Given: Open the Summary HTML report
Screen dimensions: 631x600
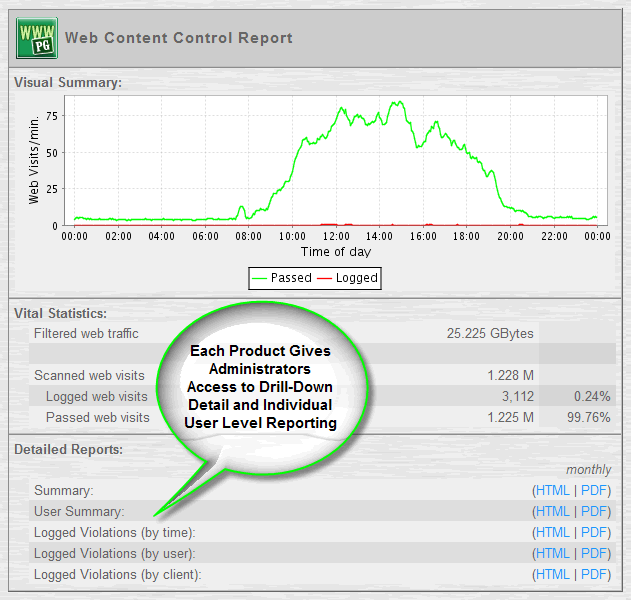Looking at the screenshot, I should 552,491.
